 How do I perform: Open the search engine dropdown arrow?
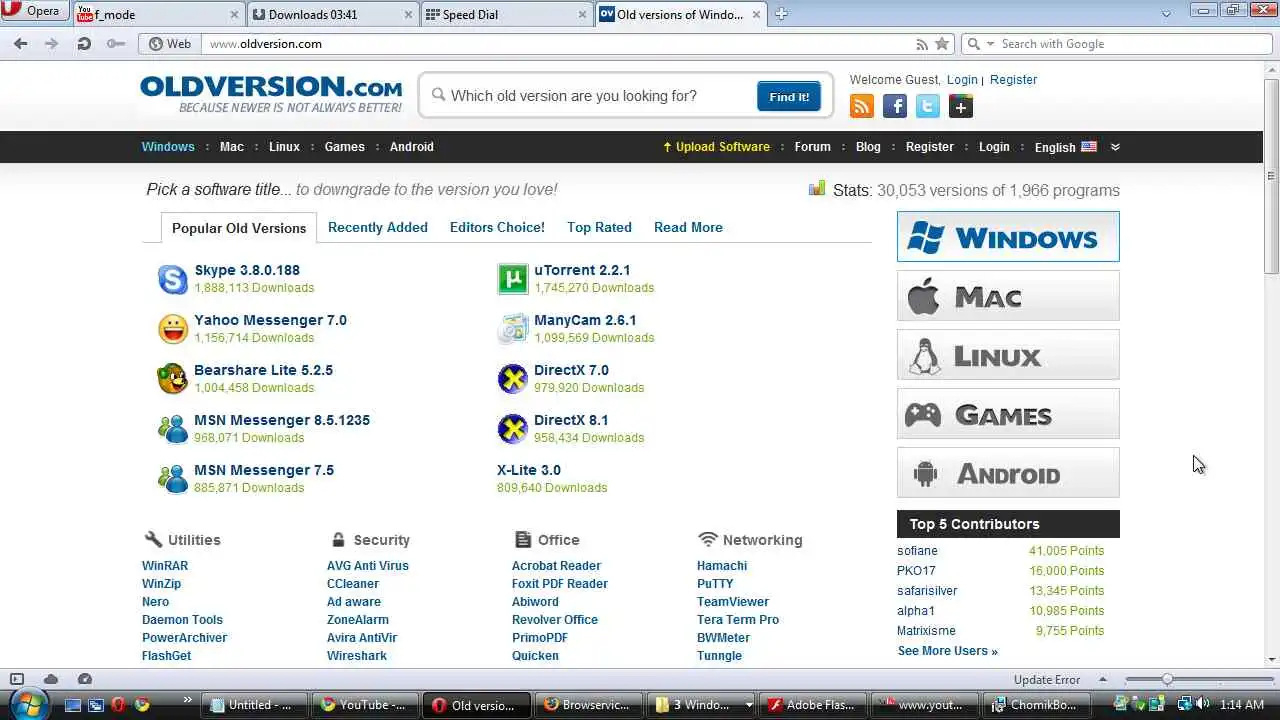pyautogui.click(x=991, y=44)
